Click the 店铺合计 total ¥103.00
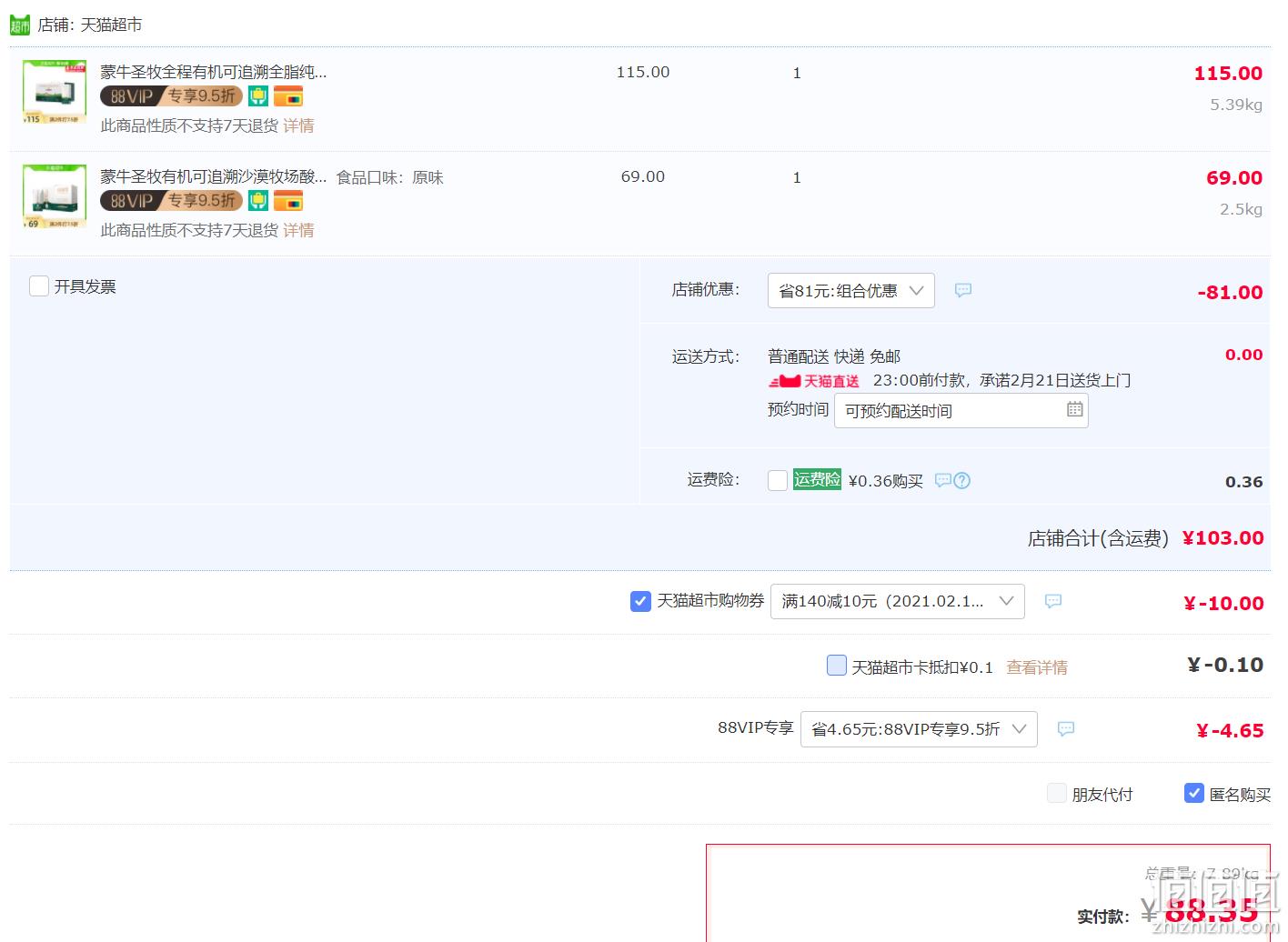 pos(1223,538)
